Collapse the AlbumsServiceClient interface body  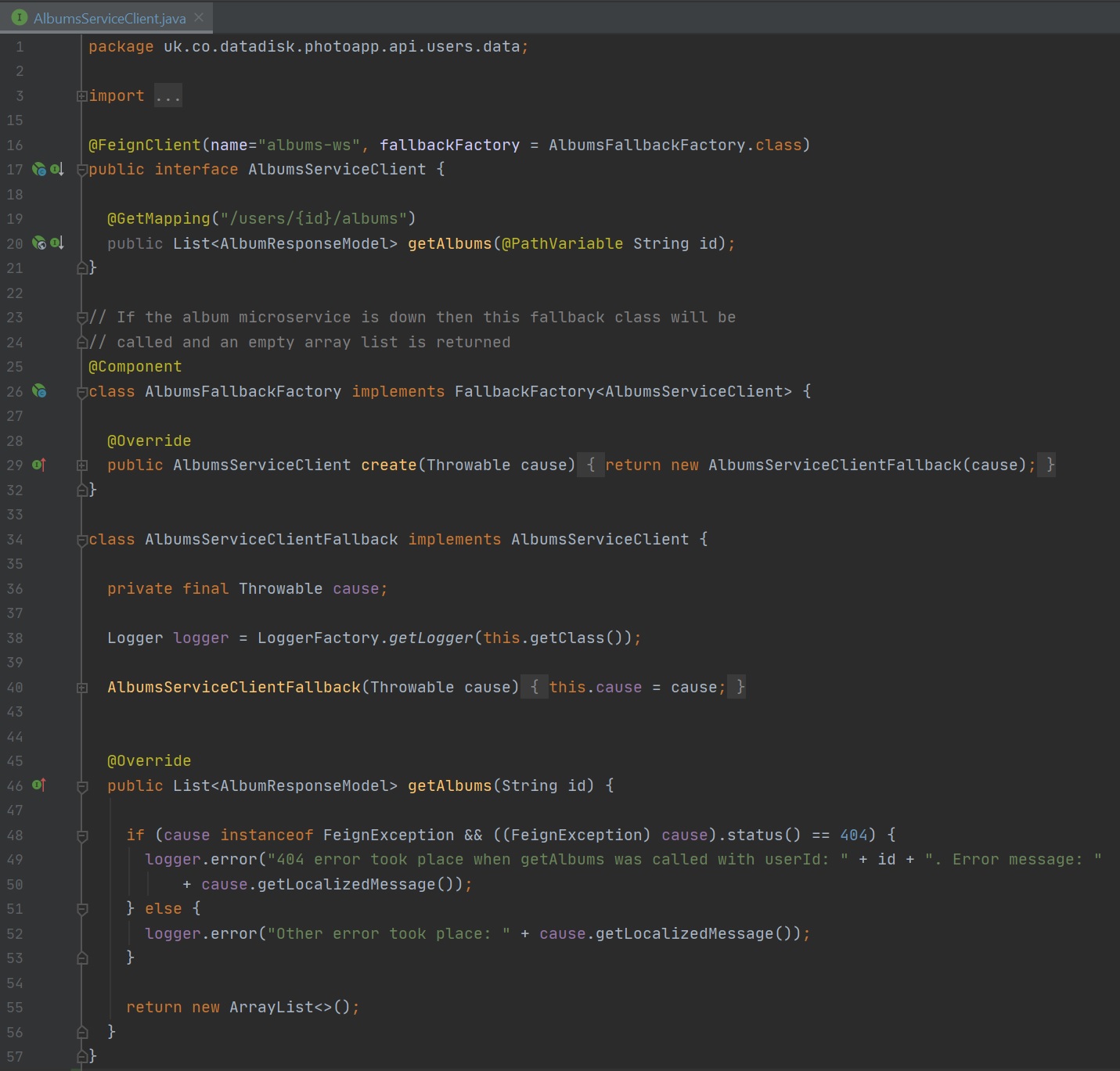[x=81, y=170]
